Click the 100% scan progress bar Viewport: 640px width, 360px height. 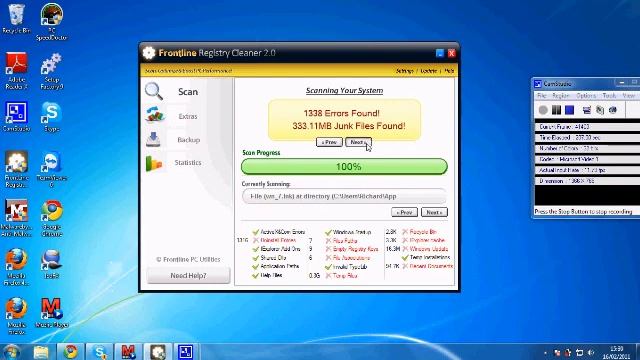(344, 167)
